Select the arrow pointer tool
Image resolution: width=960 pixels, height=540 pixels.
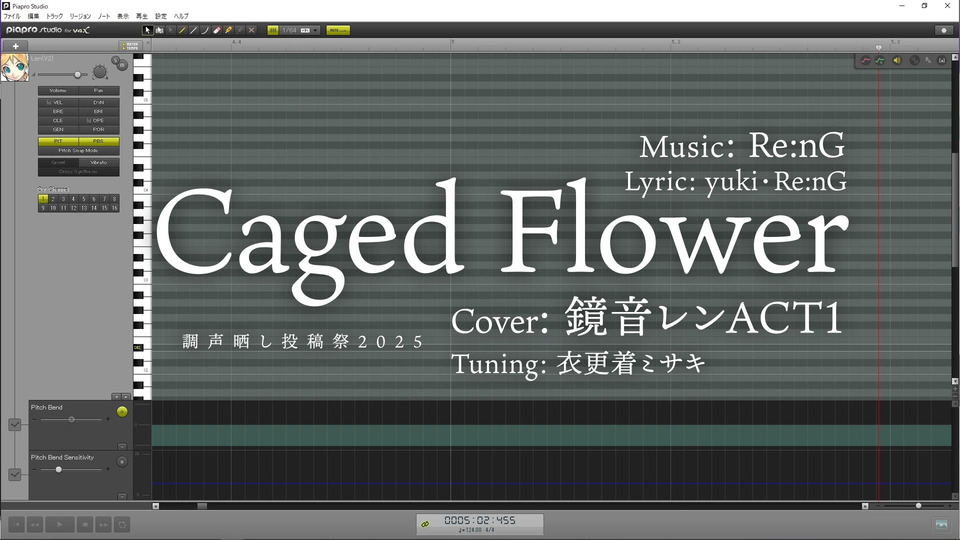[148, 30]
